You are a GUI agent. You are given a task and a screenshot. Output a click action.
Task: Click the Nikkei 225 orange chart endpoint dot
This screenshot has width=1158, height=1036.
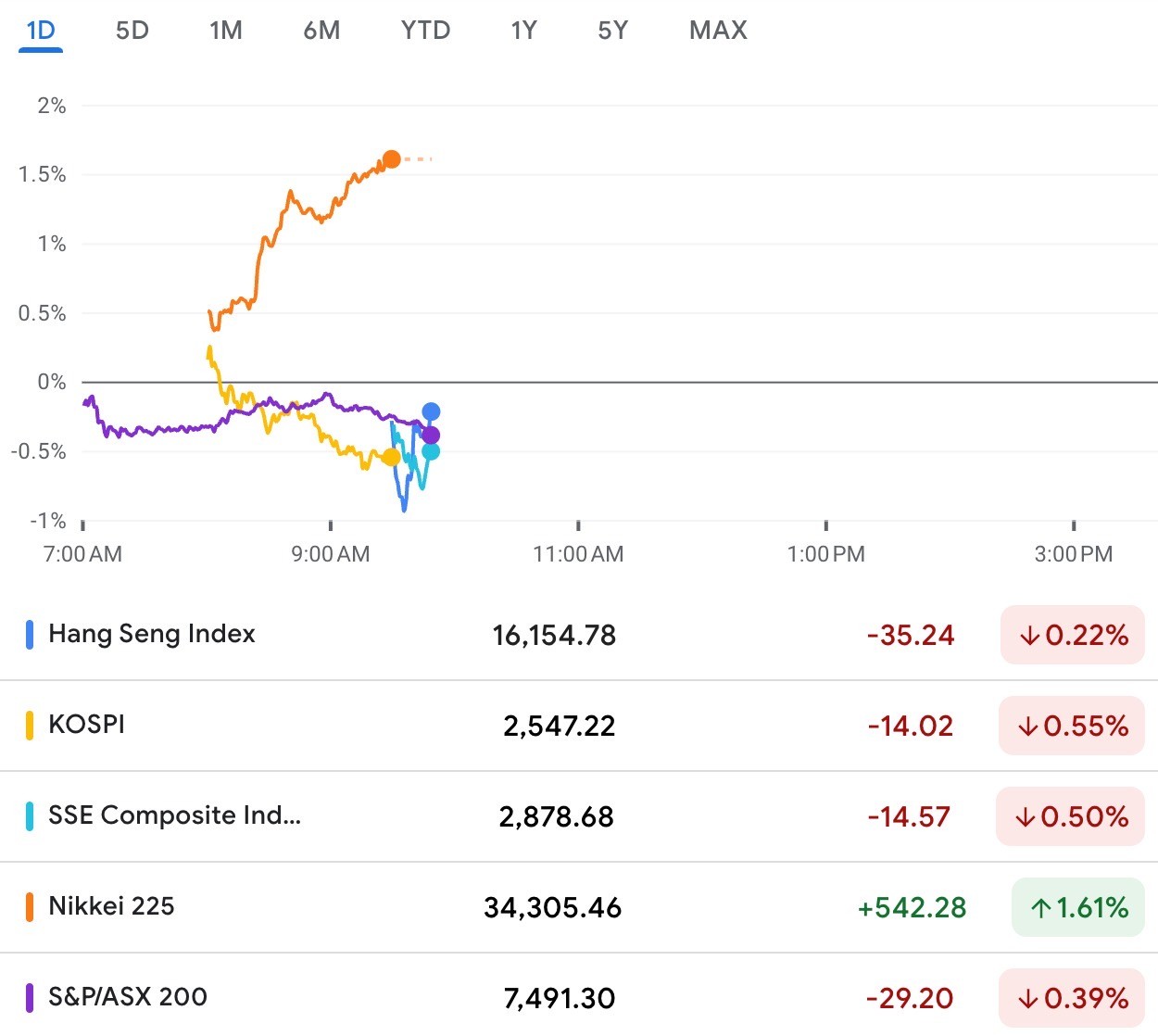392,159
